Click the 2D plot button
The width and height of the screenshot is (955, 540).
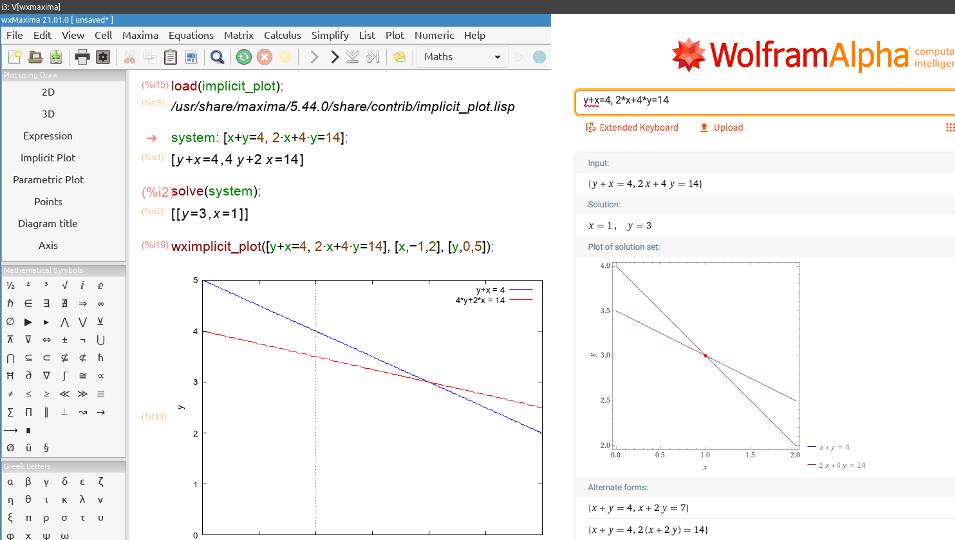[48, 93]
